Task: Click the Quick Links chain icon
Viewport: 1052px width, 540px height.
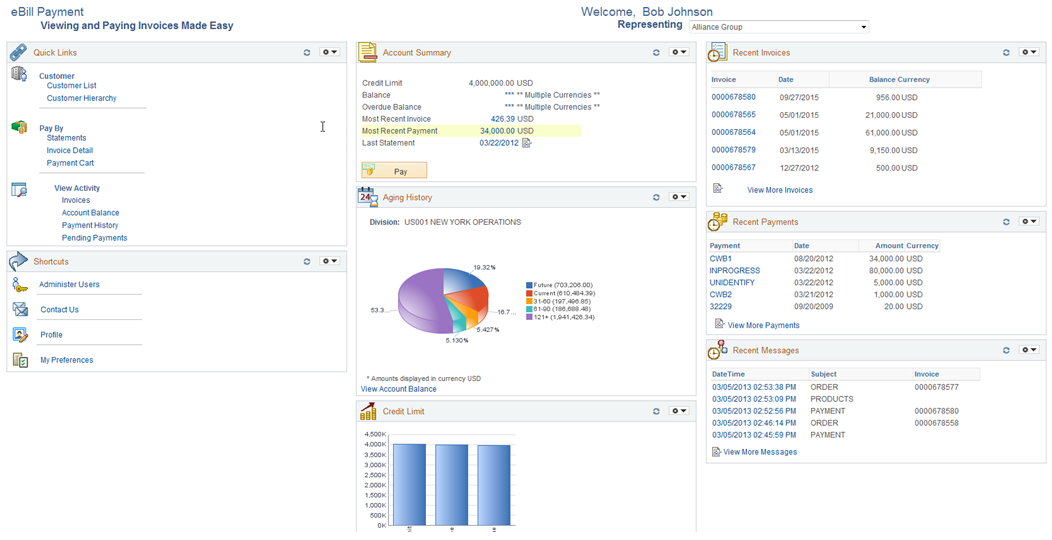Action: pos(18,52)
